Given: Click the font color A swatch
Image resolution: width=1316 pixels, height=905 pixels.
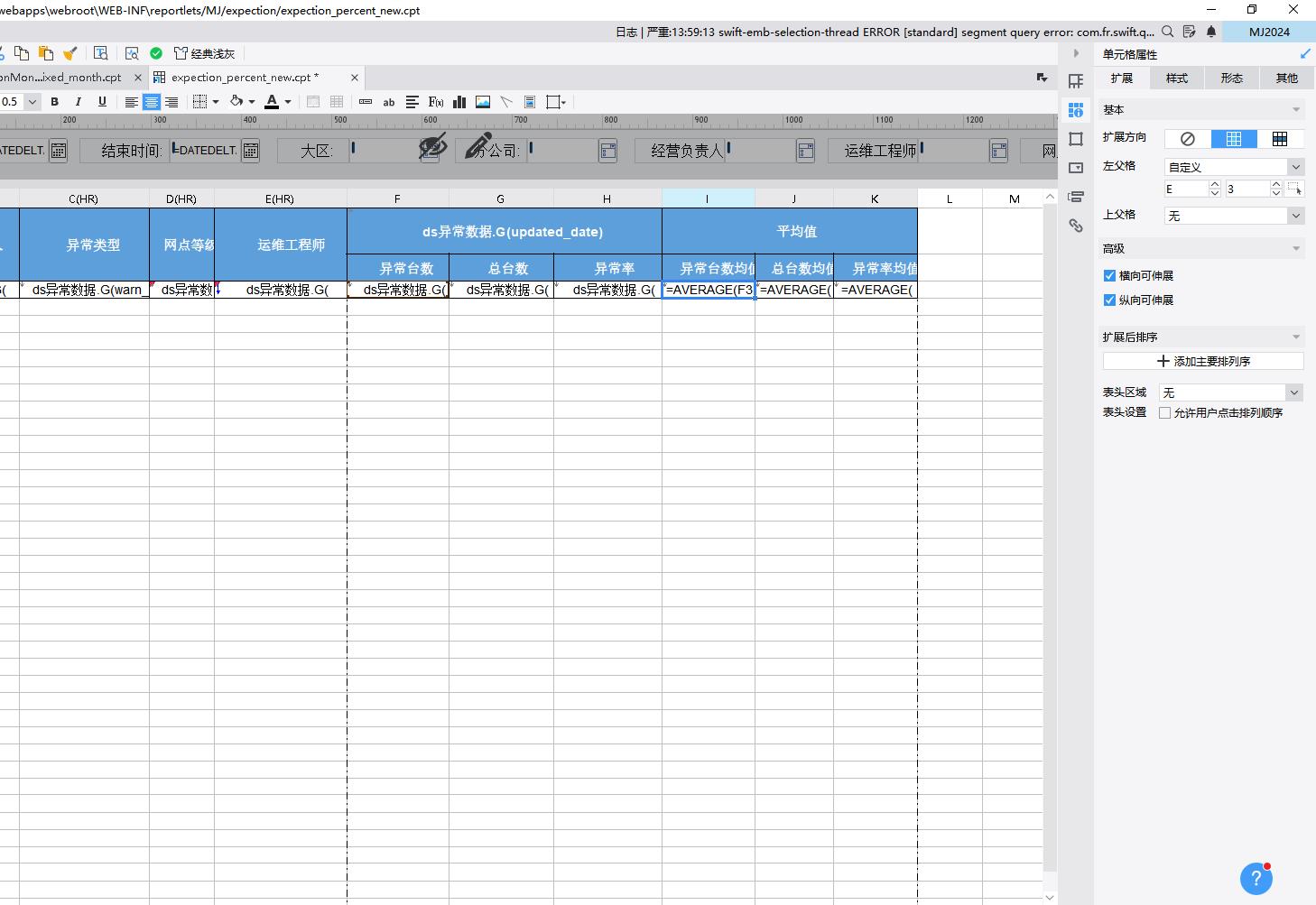Looking at the screenshot, I should (x=272, y=102).
